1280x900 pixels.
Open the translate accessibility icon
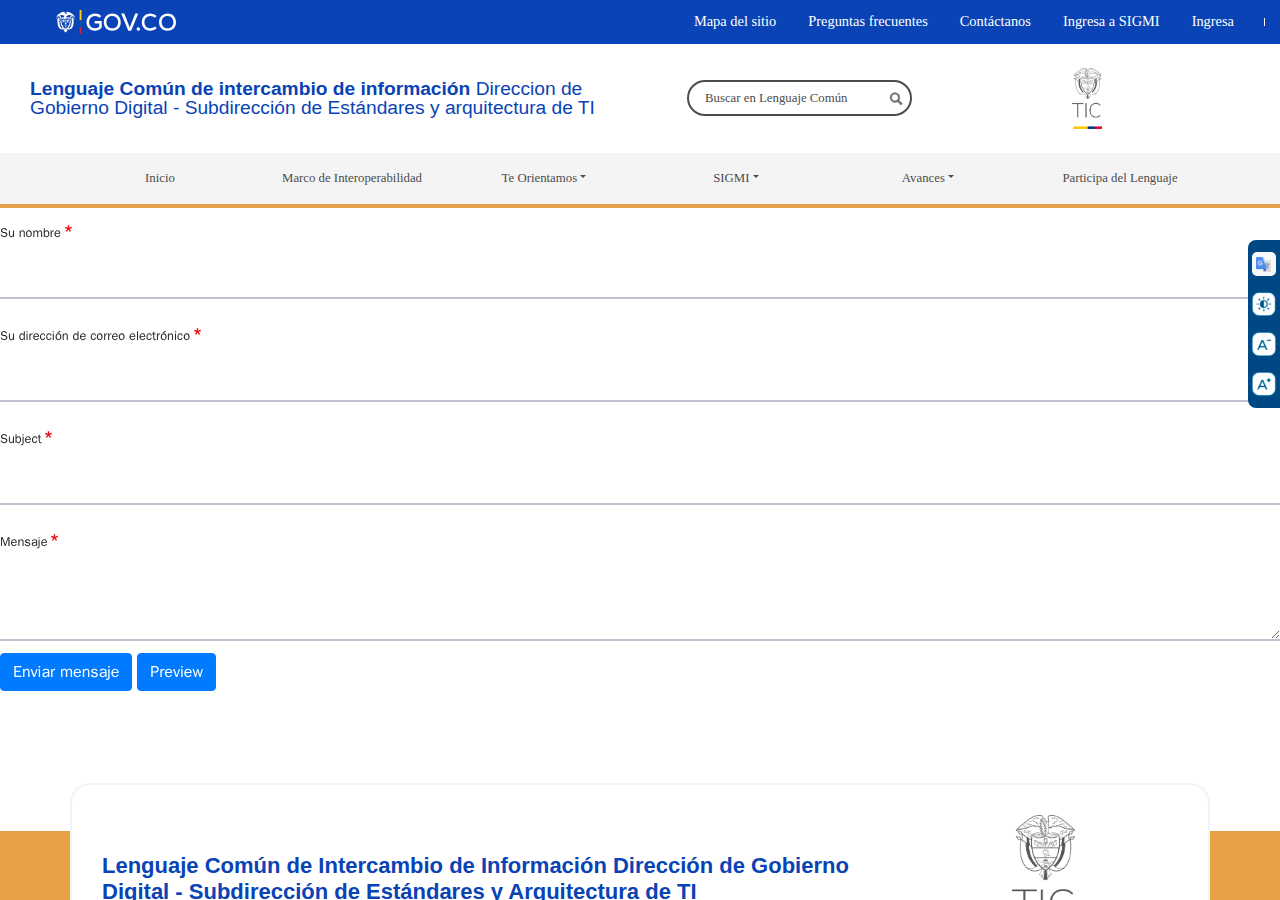point(1264,264)
